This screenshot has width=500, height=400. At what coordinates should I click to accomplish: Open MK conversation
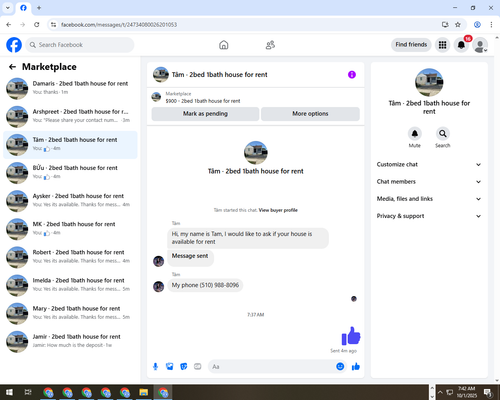(70, 229)
